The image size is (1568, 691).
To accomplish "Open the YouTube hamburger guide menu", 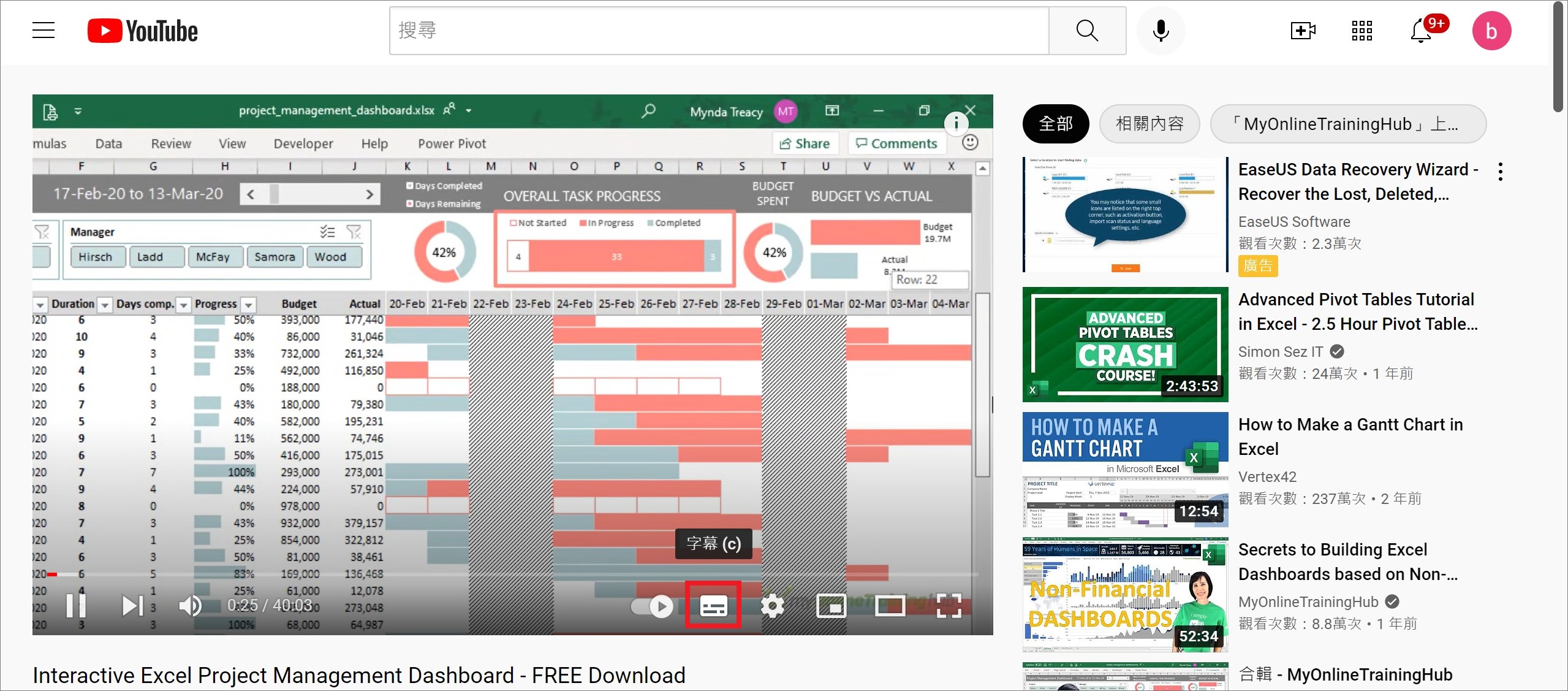I will pyautogui.click(x=44, y=30).
